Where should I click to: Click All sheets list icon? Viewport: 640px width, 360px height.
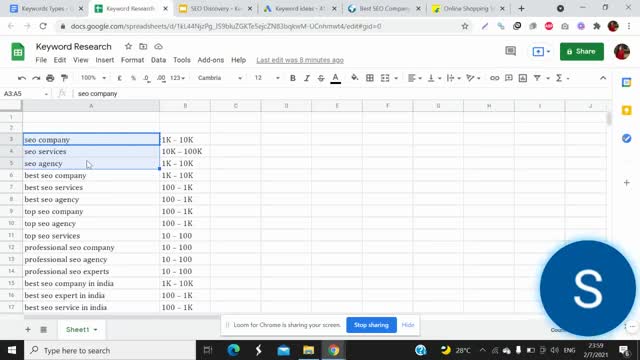(x=44, y=329)
